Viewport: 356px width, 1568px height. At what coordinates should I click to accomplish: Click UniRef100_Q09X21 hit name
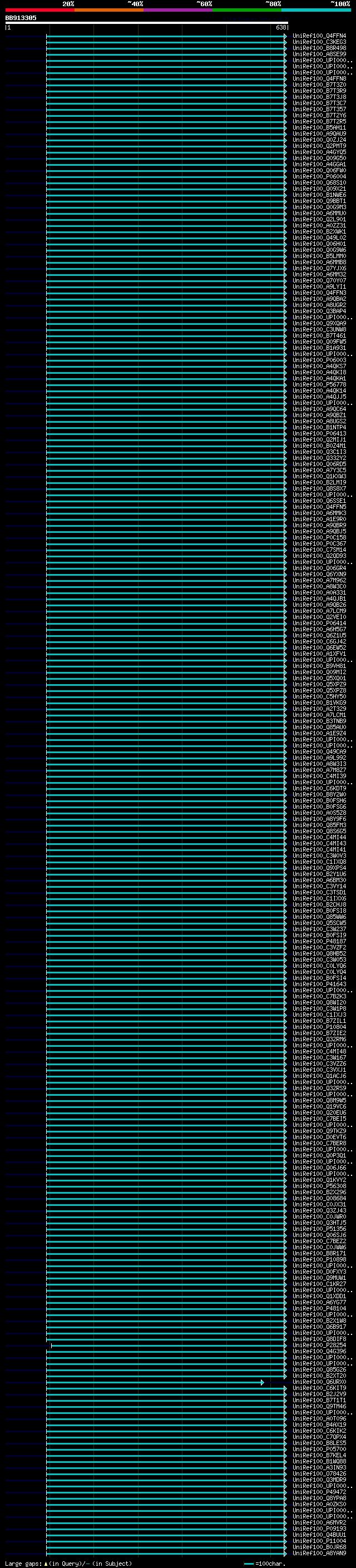(319, 189)
